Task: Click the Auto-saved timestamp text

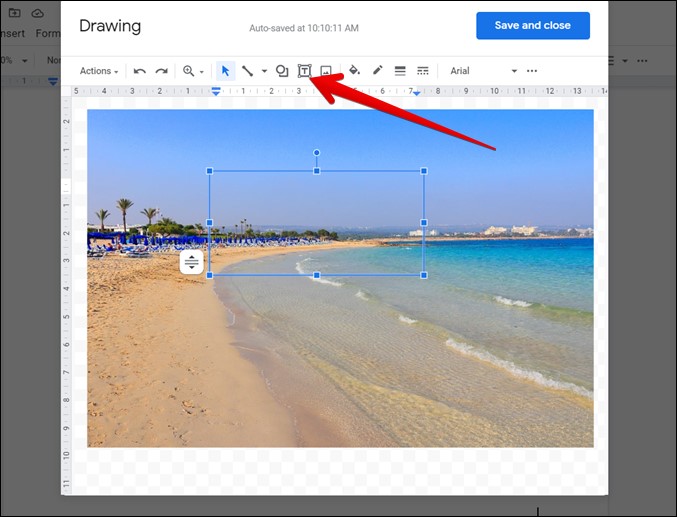Action: tap(304, 28)
